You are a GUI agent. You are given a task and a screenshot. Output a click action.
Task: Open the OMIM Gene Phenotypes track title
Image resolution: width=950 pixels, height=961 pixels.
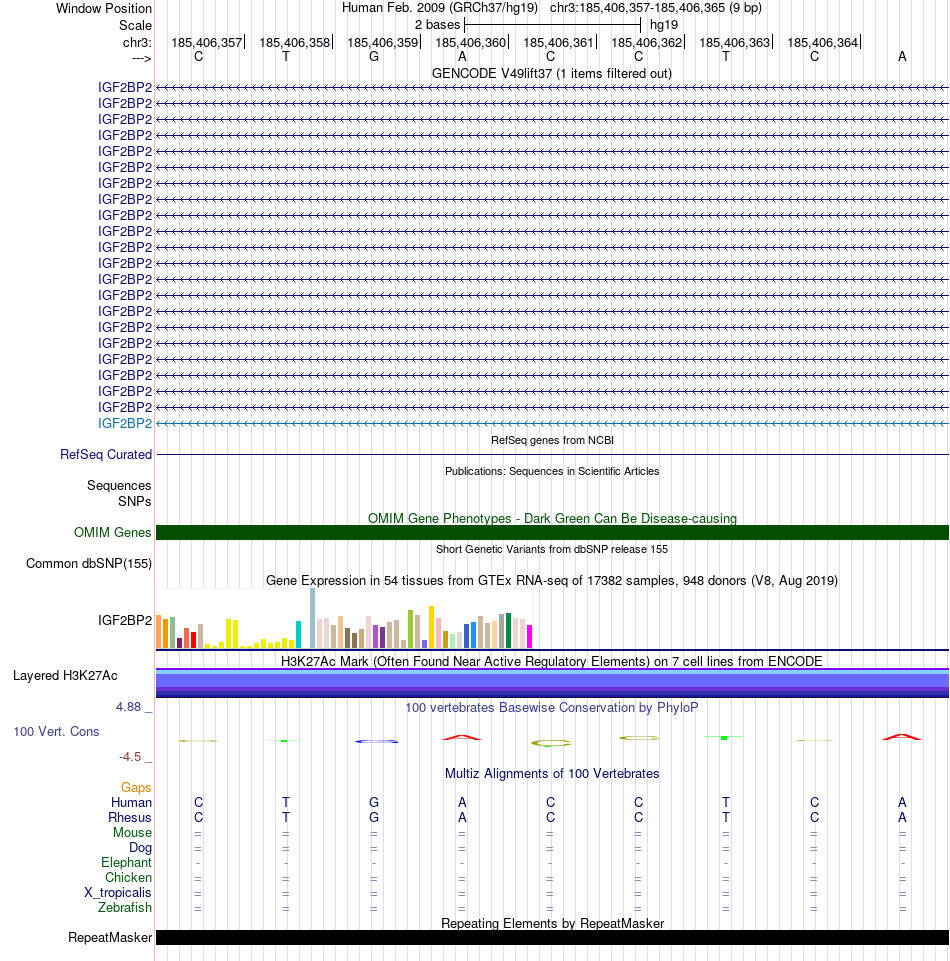click(552, 518)
